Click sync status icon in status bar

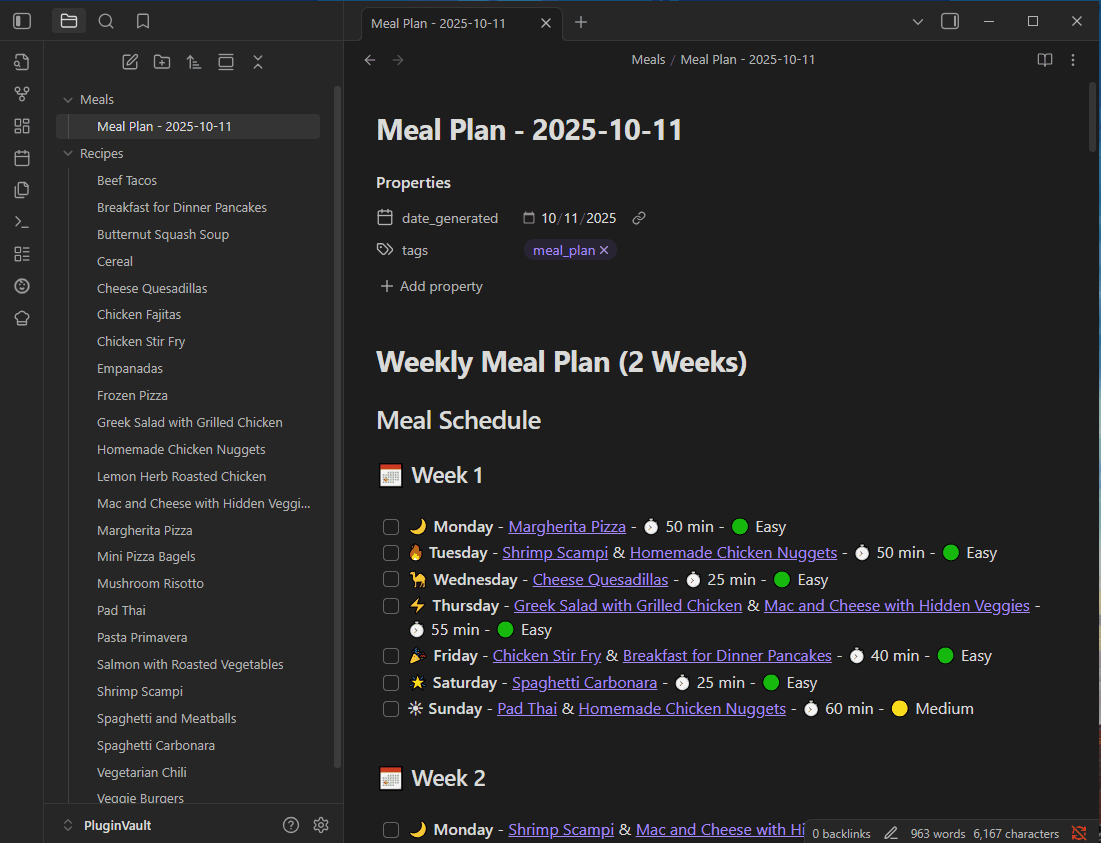click(x=1079, y=833)
